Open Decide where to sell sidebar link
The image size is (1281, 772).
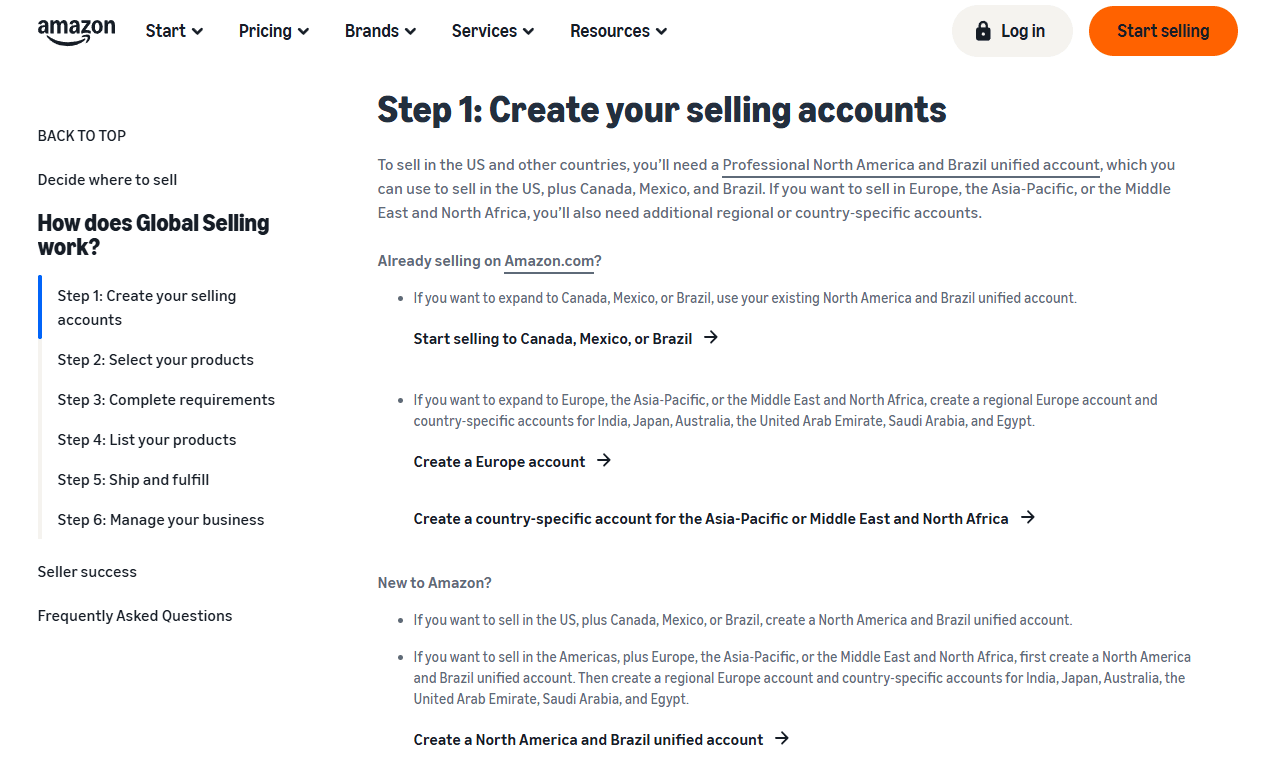[107, 180]
